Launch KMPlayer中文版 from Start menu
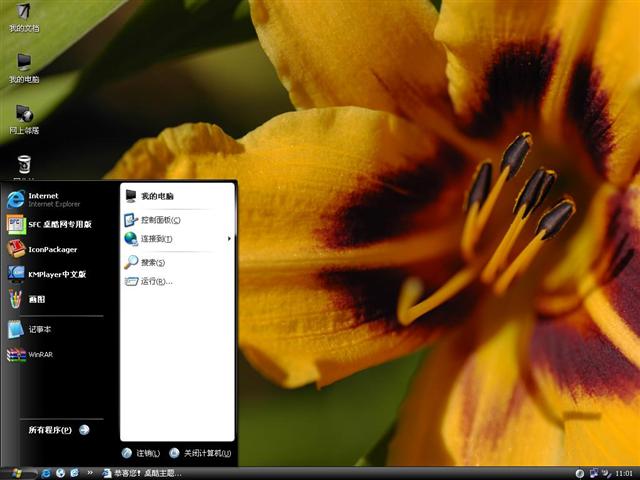640x480 pixels. coord(47,274)
